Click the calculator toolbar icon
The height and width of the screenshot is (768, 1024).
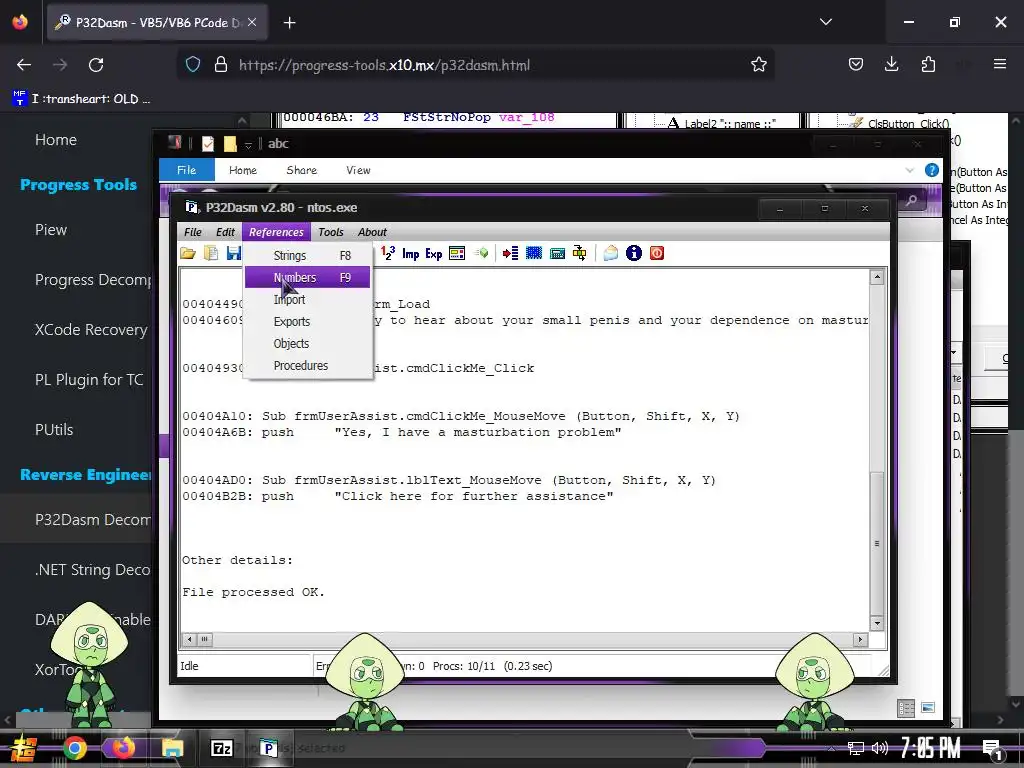(x=557, y=253)
